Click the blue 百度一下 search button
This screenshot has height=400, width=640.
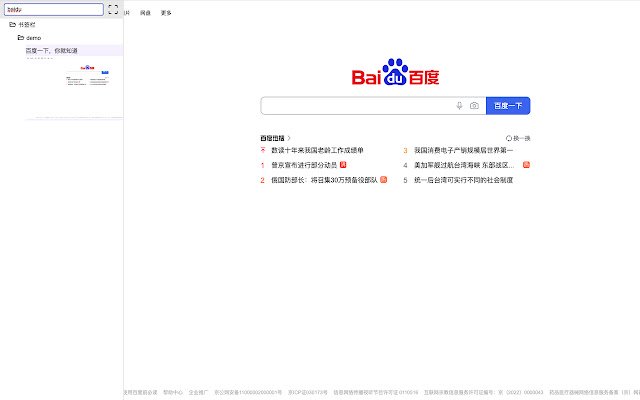pyautogui.click(x=508, y=106)
